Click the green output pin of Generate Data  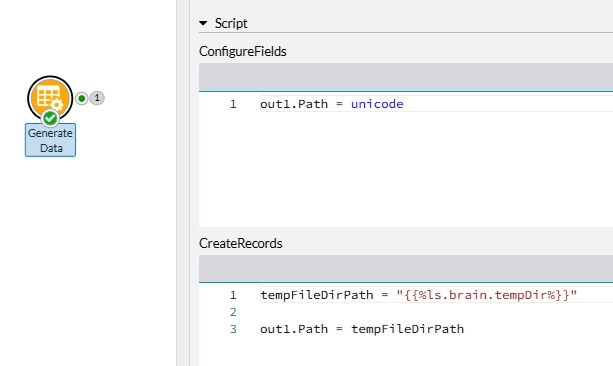[x=81, y=98]
